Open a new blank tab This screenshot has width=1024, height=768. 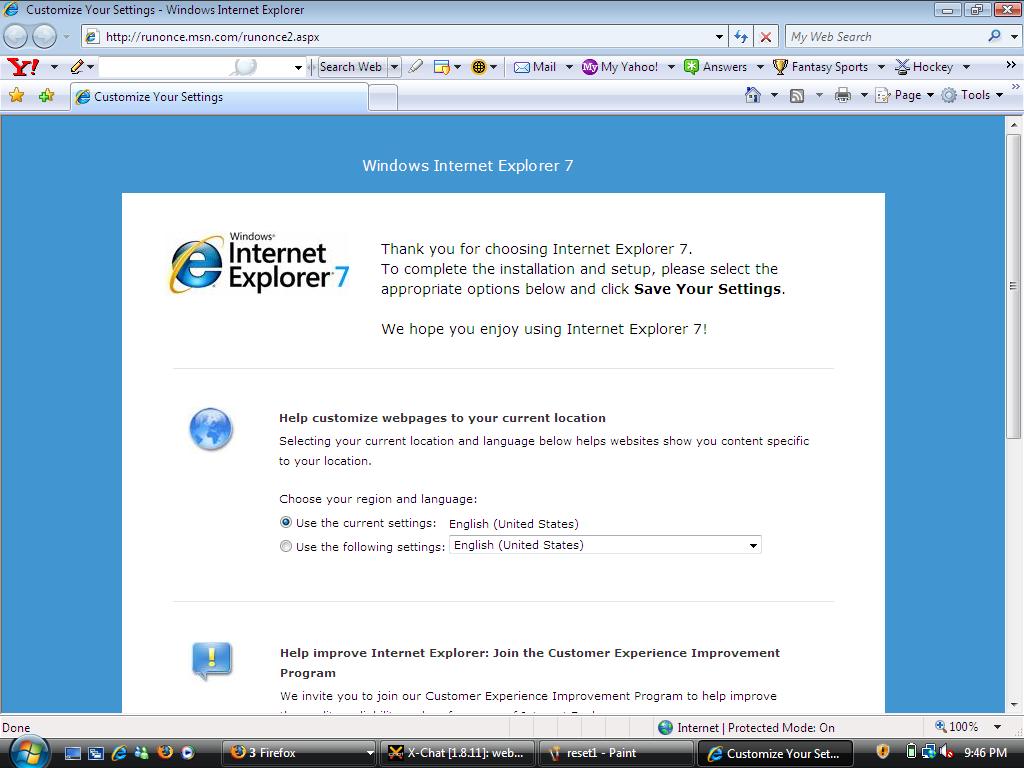point(383,97)
